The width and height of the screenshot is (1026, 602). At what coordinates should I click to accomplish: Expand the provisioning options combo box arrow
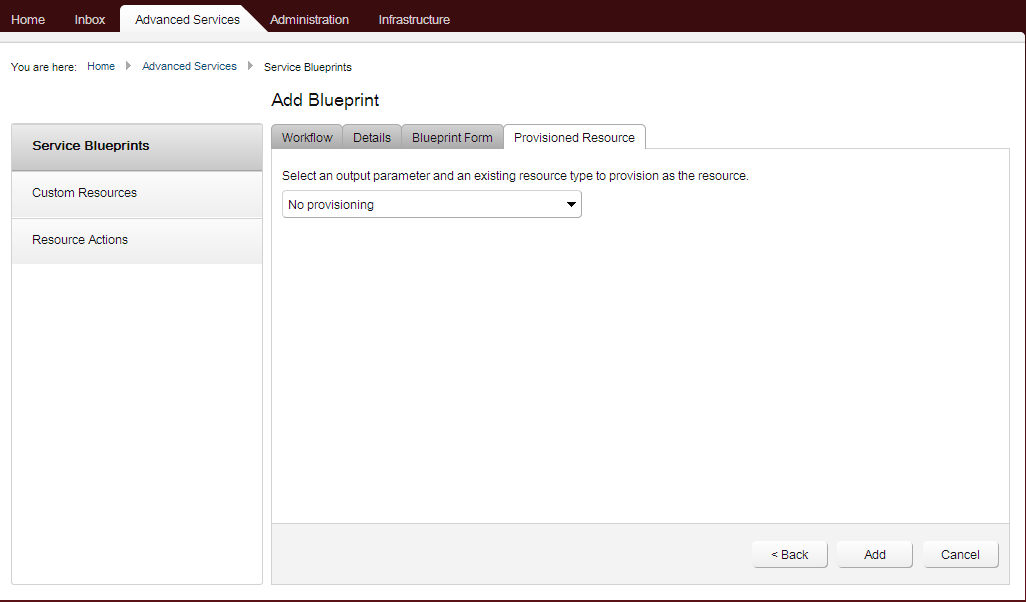(x=570, y=204)
